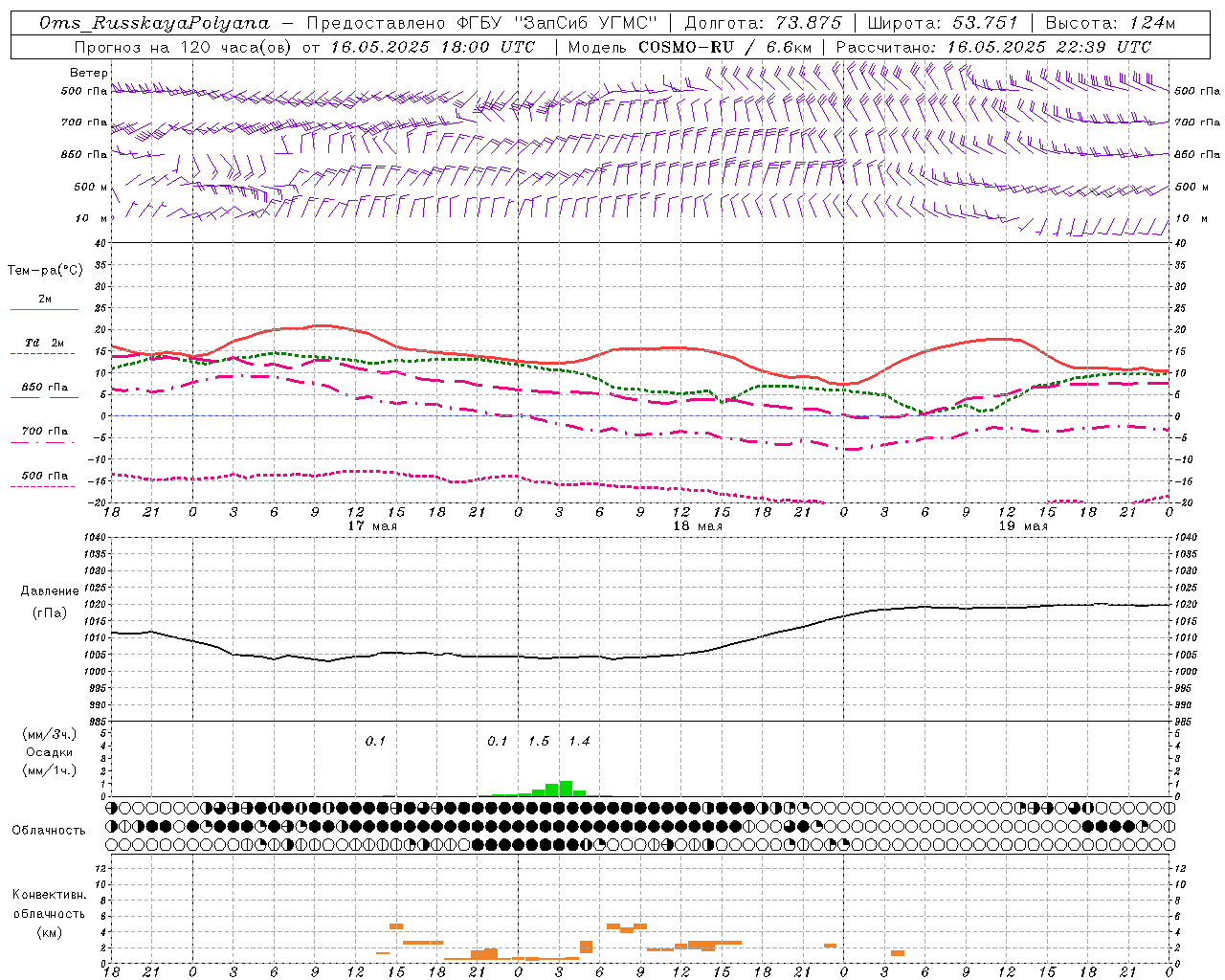
Task: Select the 17 мая date marker
Action: click(371, 526)
